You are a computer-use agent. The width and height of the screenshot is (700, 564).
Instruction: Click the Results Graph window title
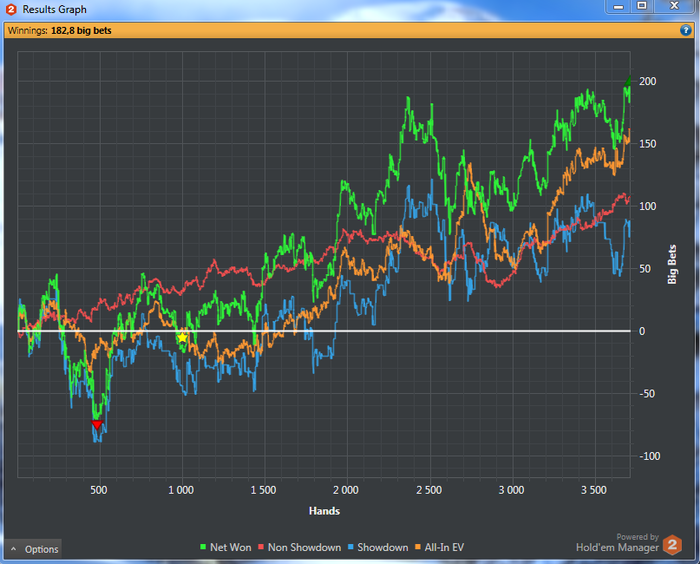click(x=54, y=9)
